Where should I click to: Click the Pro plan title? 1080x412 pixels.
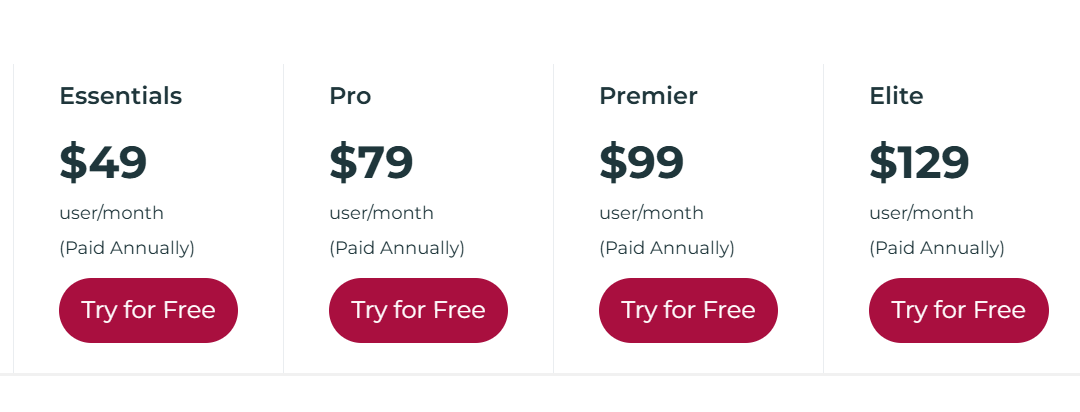(x=350, y=96)
